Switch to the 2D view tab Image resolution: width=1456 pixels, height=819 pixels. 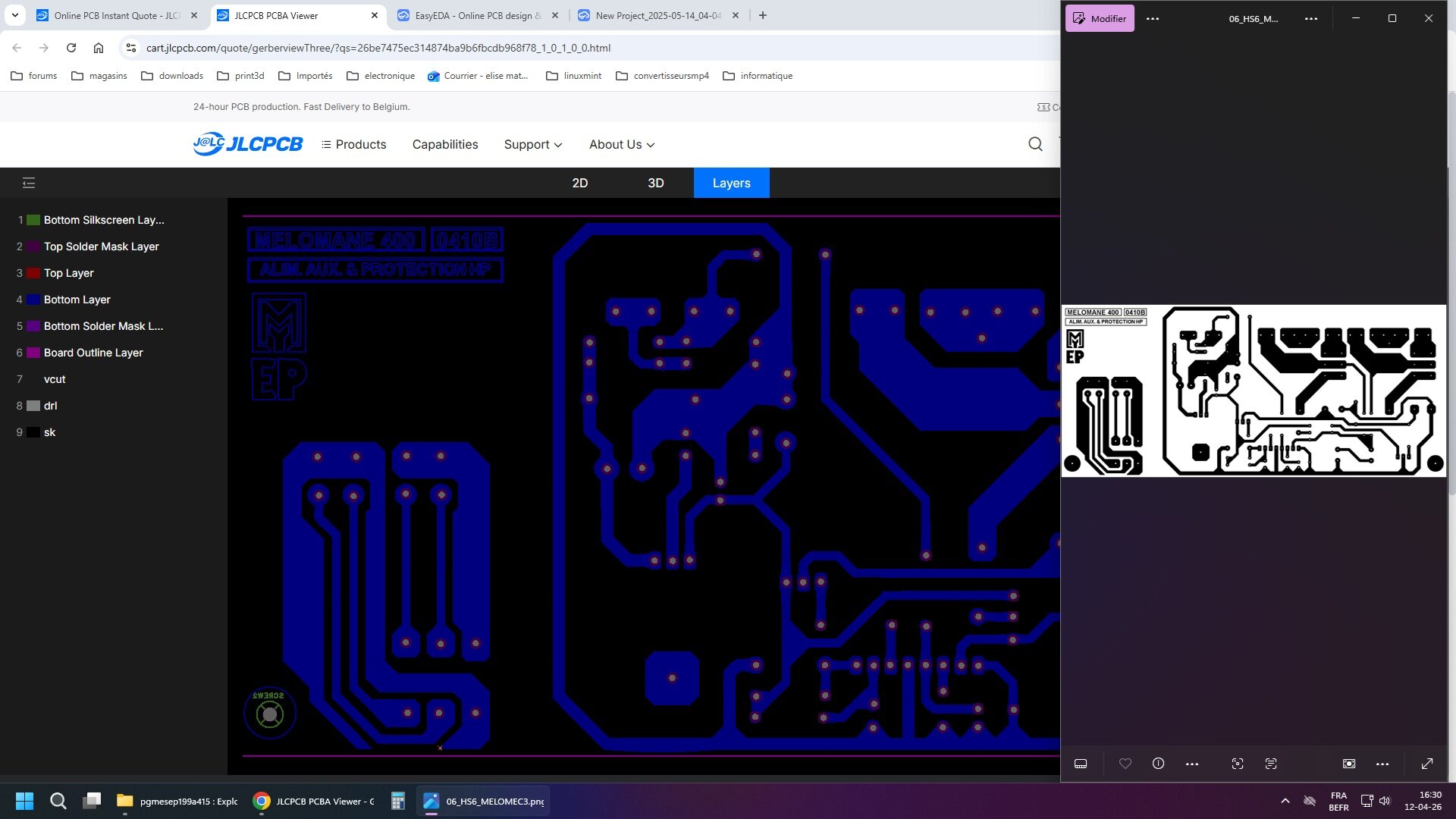point(580,183)
